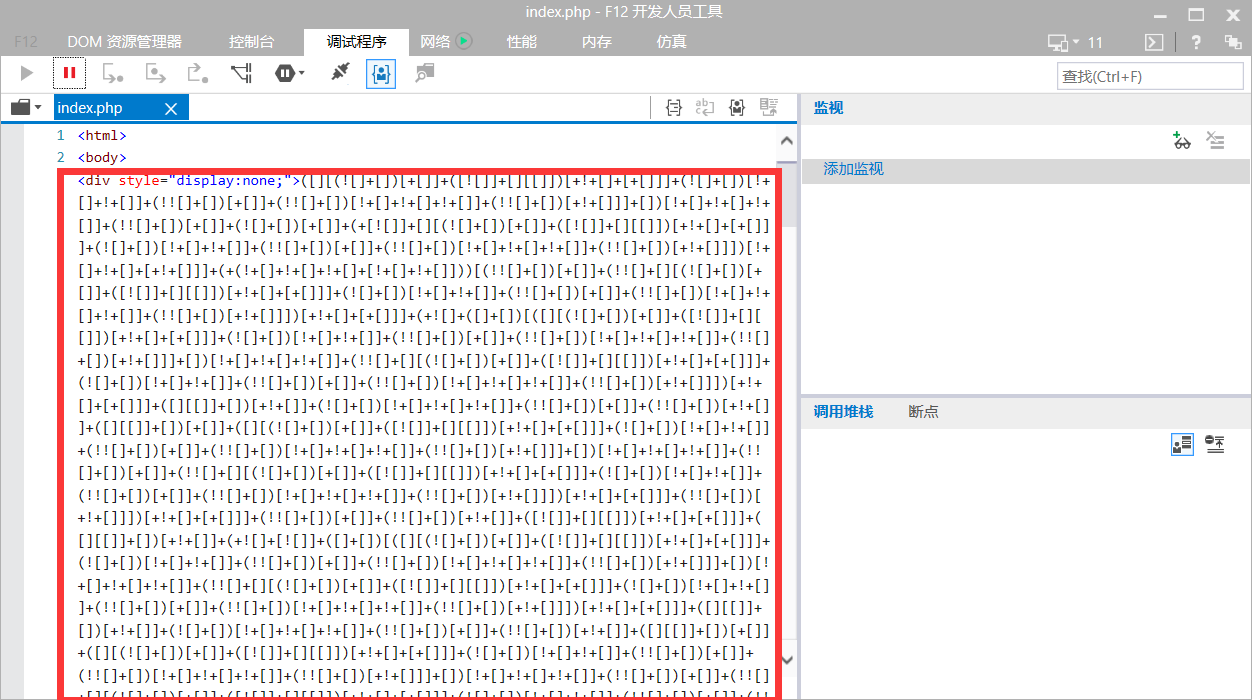Switch to the 控制台 tab
The width and height of the screenshot is (1252, 700).
(251, 42)
